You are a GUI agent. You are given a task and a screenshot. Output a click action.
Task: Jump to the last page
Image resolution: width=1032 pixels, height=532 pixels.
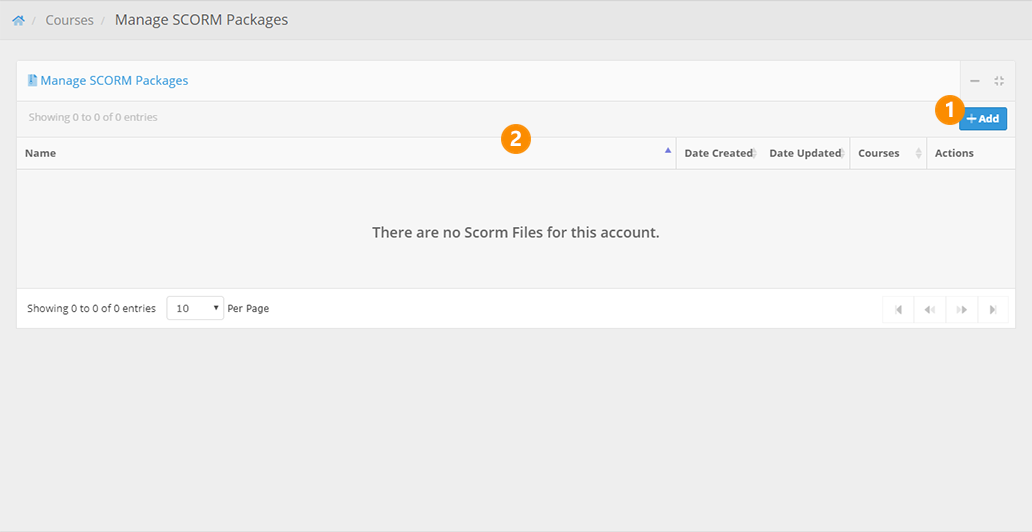(993, 310)
